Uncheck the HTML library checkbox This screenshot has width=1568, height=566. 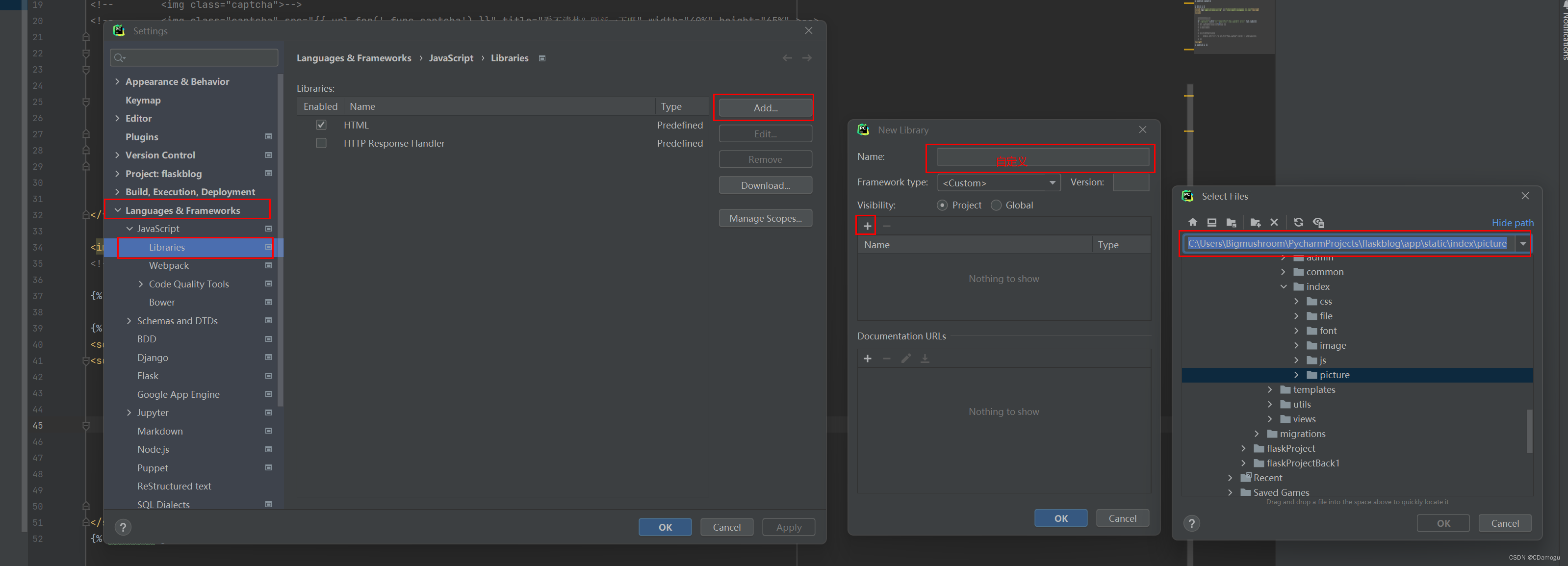click(321, 125)
